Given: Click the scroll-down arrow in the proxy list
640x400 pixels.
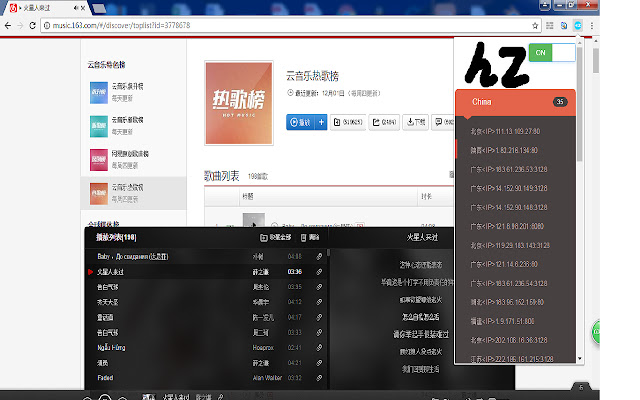Looking at the screenshot, I should pos(578,358).
